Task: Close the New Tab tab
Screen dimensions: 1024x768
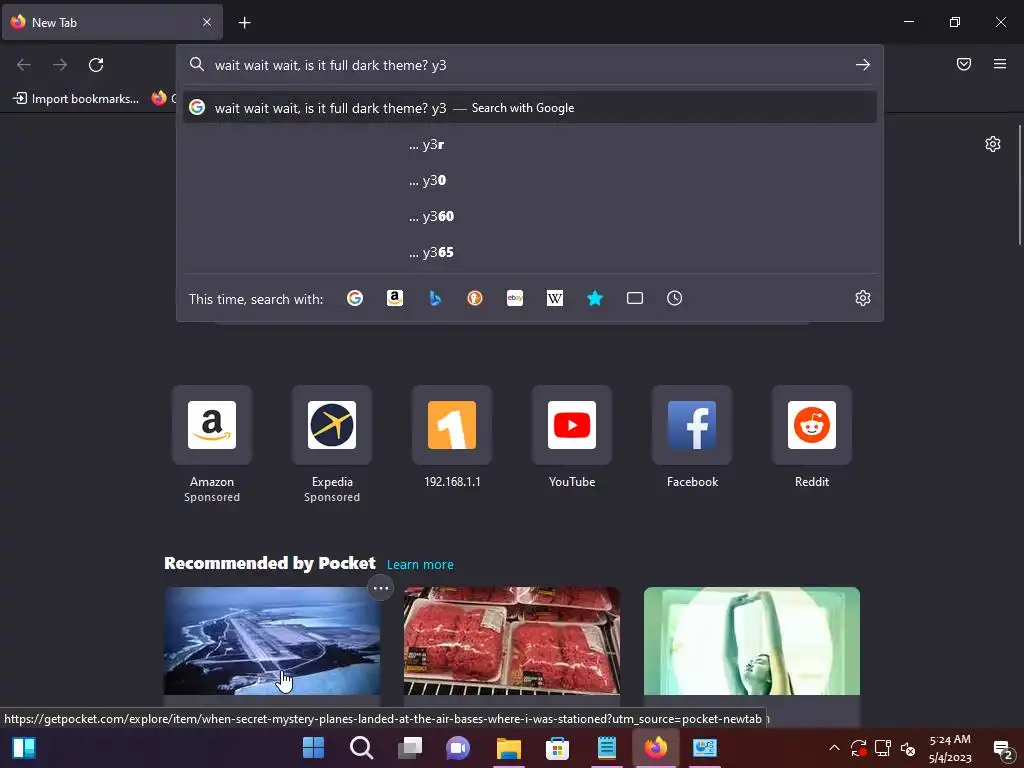Action: pyautogui.click(x=206, y=22)
